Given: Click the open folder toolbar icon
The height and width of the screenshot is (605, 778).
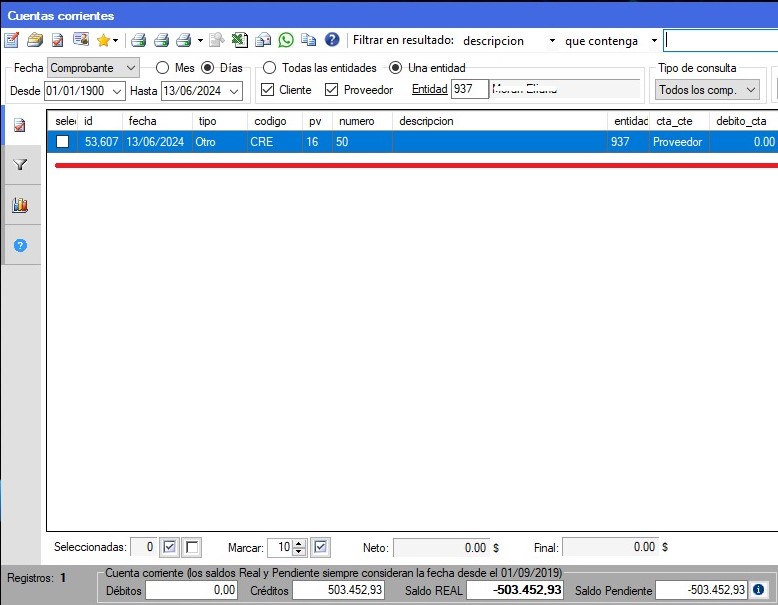Looking at the screenshot, I should pyautogui.click(x=35, y=40).
